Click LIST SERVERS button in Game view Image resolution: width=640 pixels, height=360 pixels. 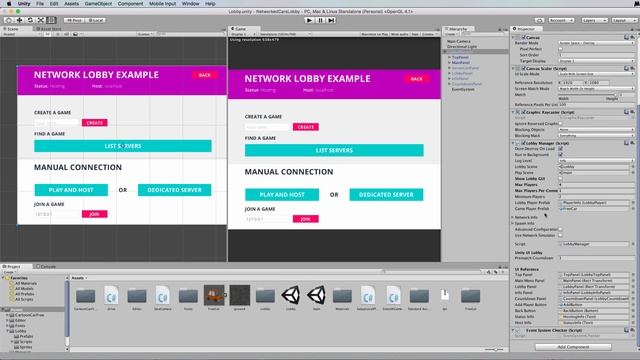[x=334, y=150]
